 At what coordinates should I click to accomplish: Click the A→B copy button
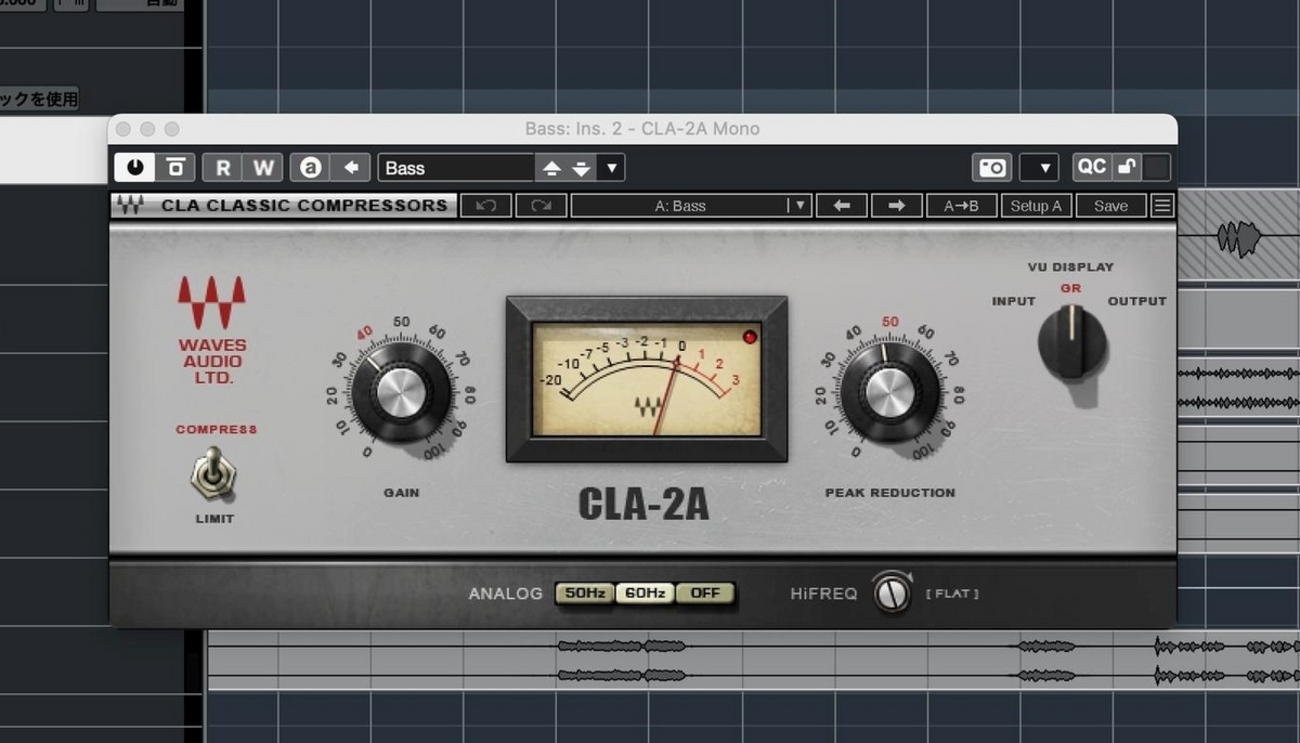(x=961, y=206)
